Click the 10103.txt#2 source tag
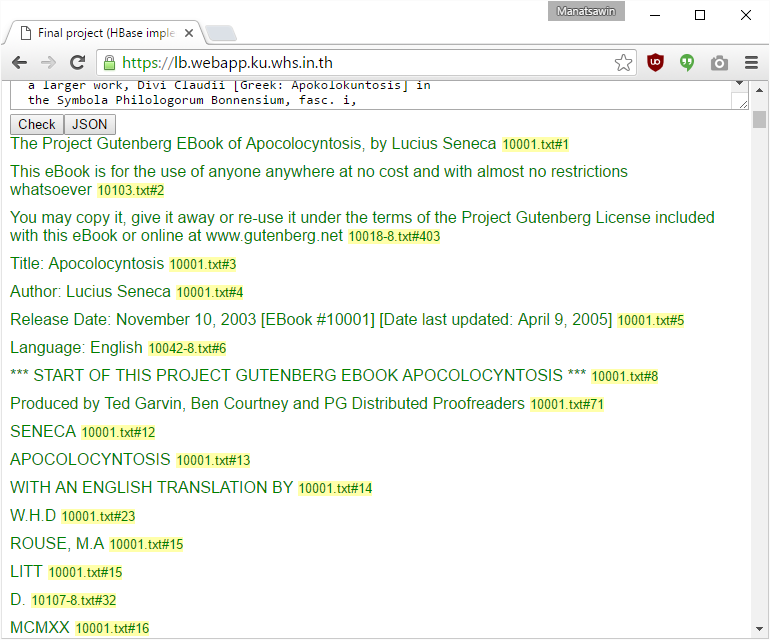 coord(131,191)
